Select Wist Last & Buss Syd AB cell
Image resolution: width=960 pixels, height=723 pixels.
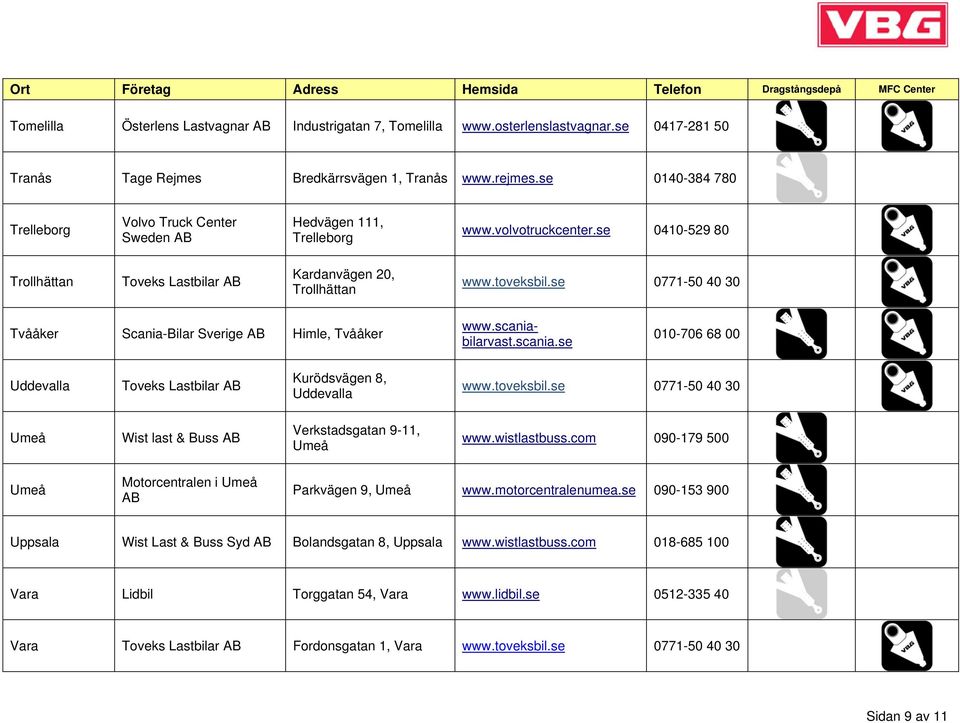pyautogui.click(x=200, y=542)
